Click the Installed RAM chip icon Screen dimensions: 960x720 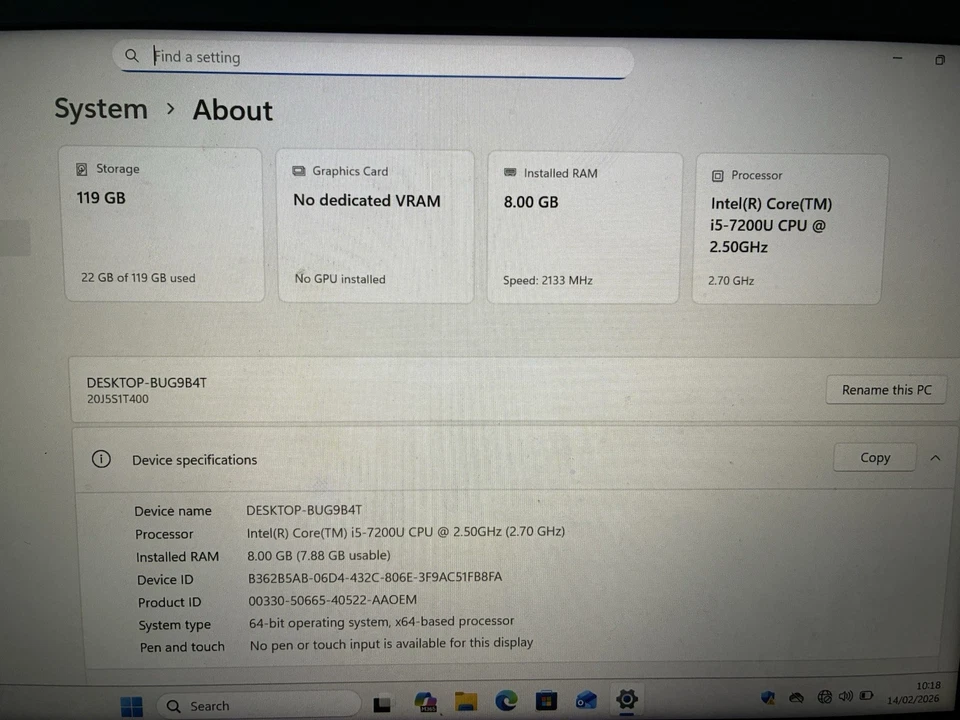coord(510,173)
